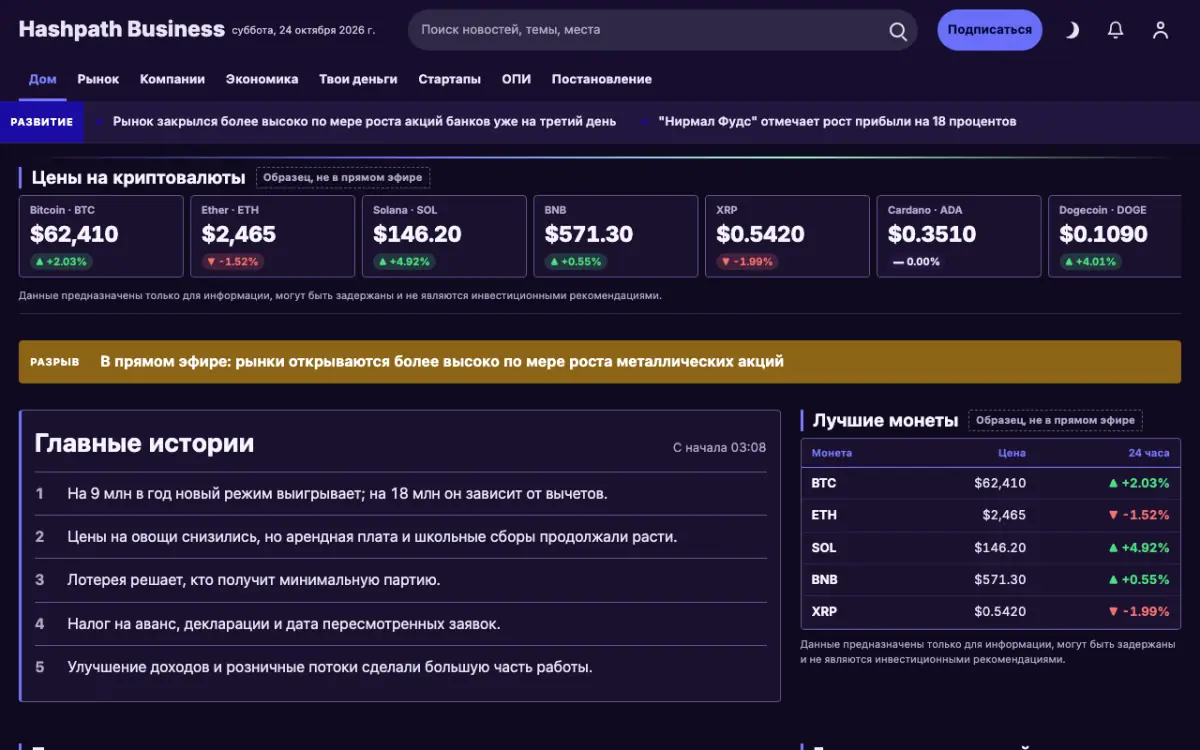Viewport: 1200px width, 750px height.
Task: Toggle dark mode moon icon
Action: pyautogui.click(x=1072, y=30)
